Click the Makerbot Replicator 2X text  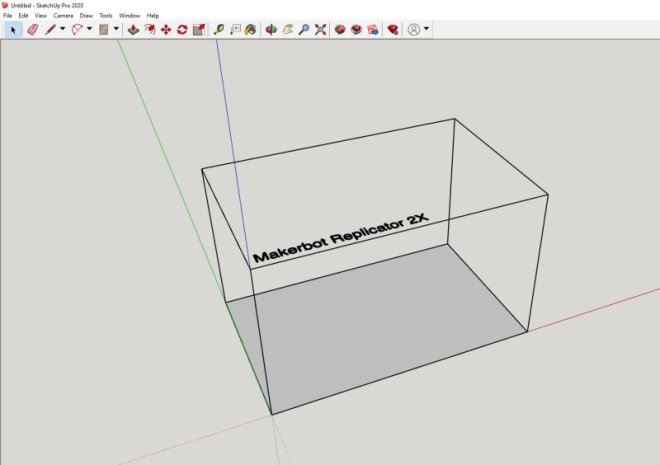340,238
